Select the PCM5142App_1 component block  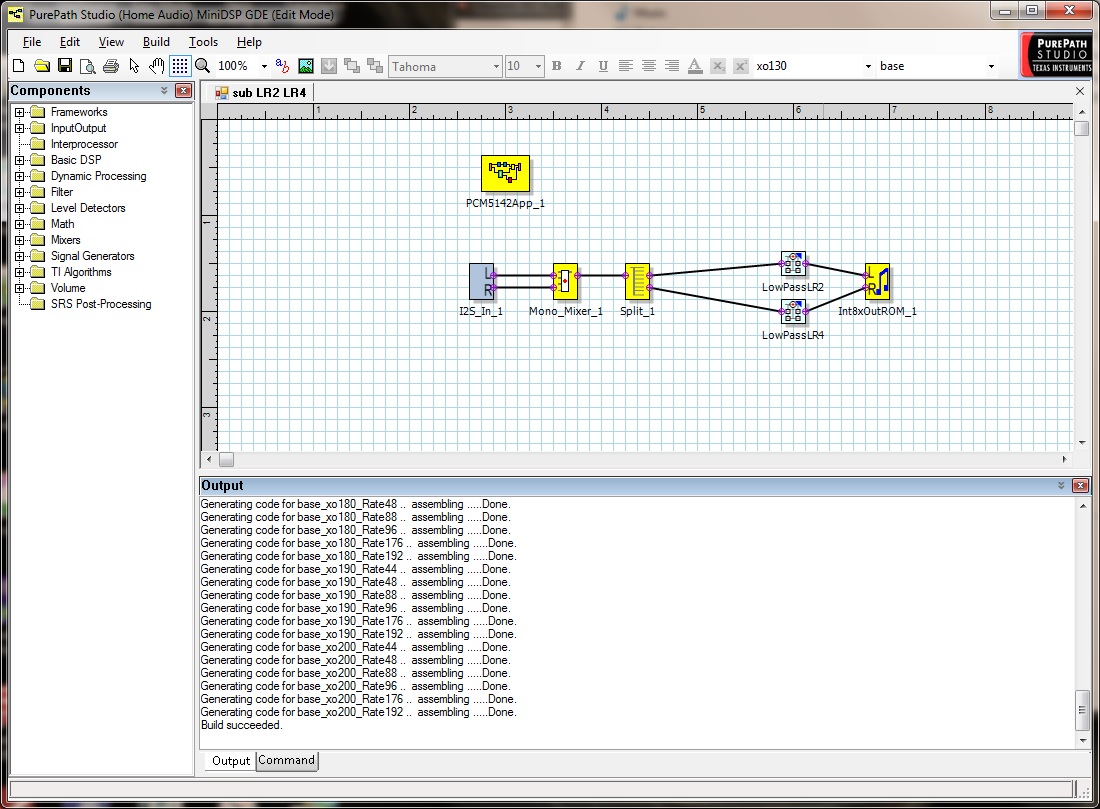click(x=505, y=173)
